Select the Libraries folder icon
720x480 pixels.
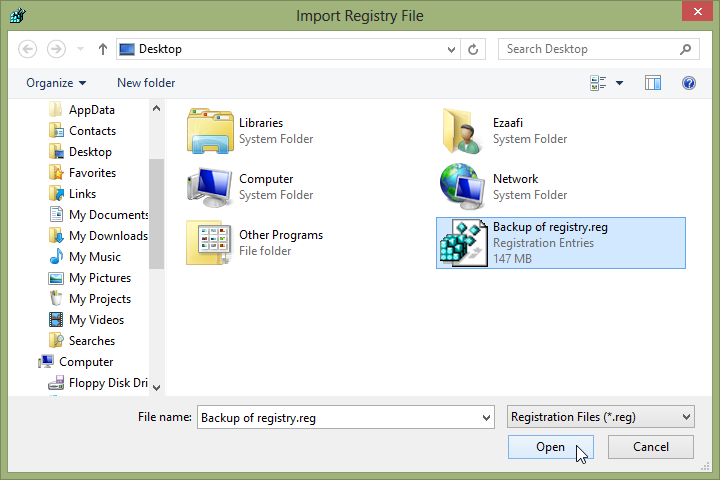click(208, 131)
